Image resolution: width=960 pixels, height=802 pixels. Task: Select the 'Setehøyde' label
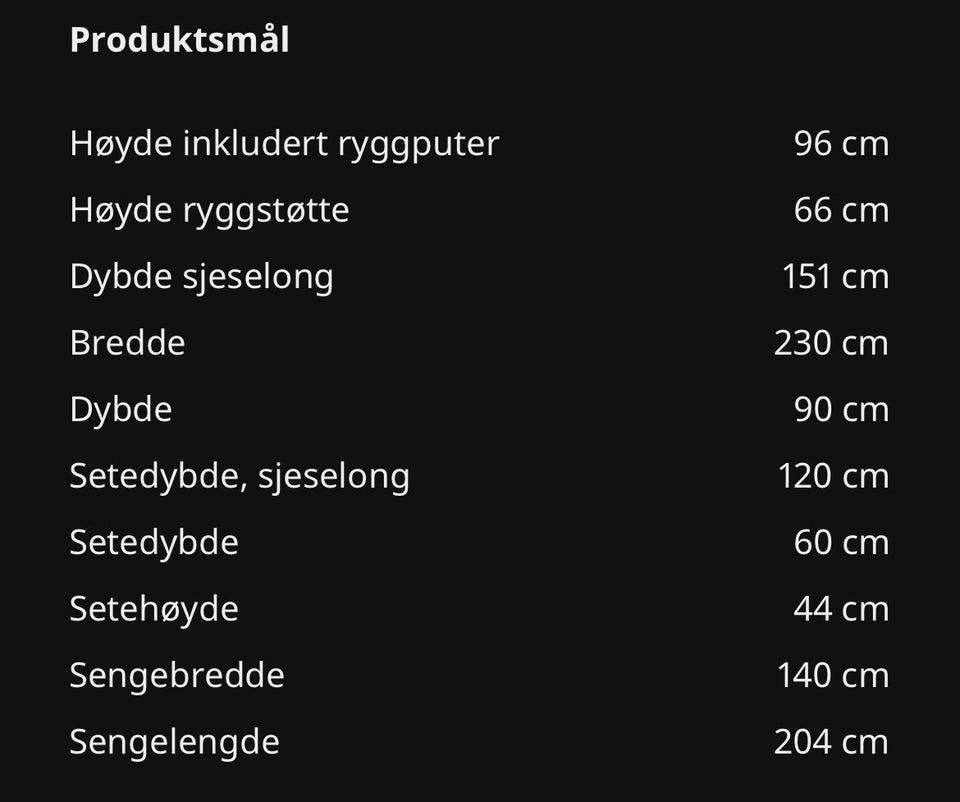154,609
